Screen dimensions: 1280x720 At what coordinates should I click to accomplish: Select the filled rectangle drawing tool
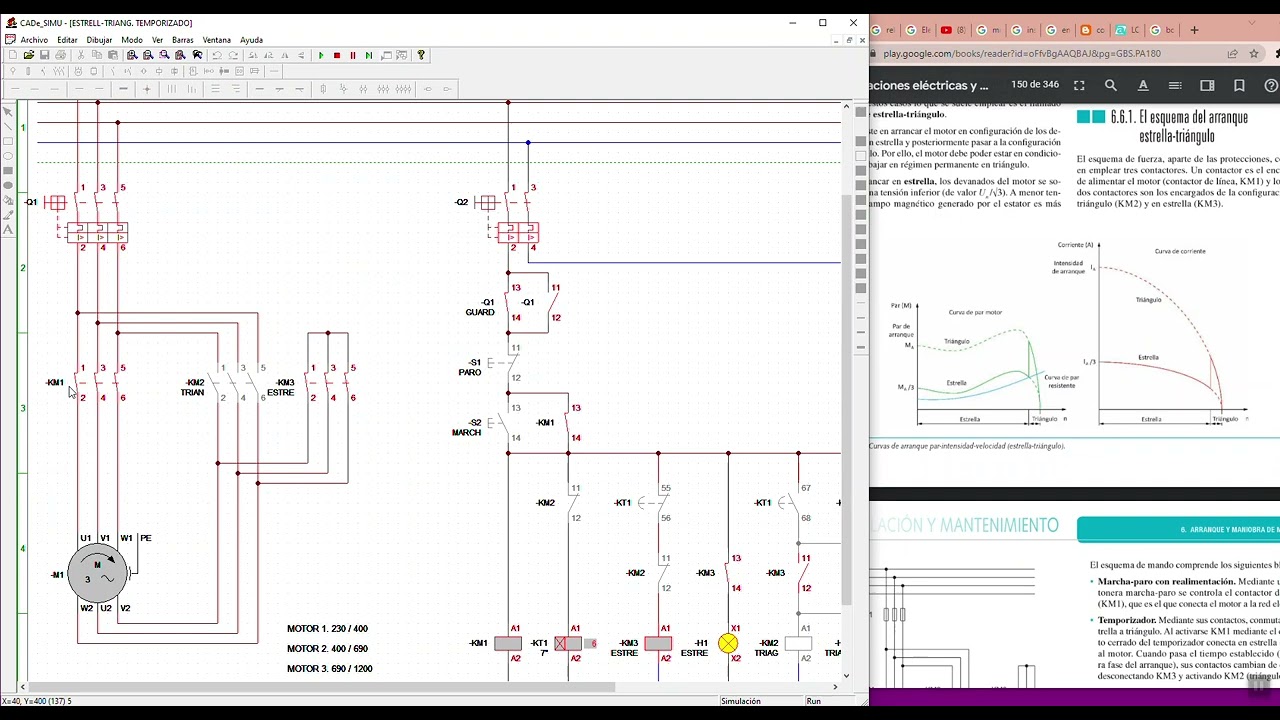click(x=9, y=171)
